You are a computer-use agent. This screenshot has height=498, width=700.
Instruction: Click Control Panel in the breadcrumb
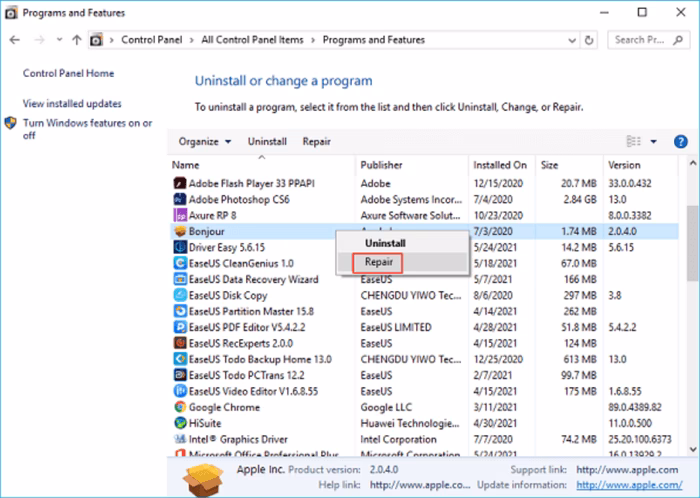(152, 40)
